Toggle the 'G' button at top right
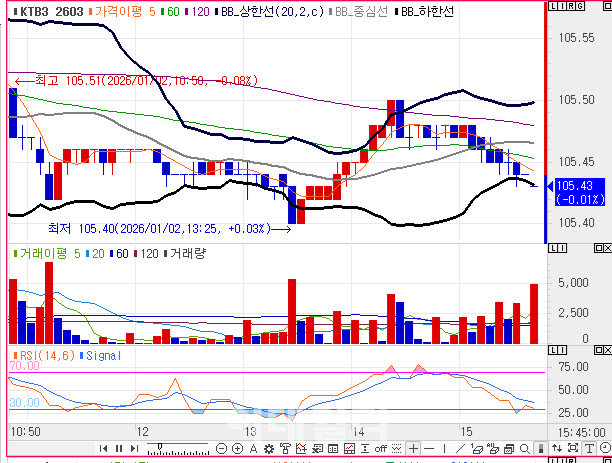This screenshot has height=463, width=612. pos(580,8)
